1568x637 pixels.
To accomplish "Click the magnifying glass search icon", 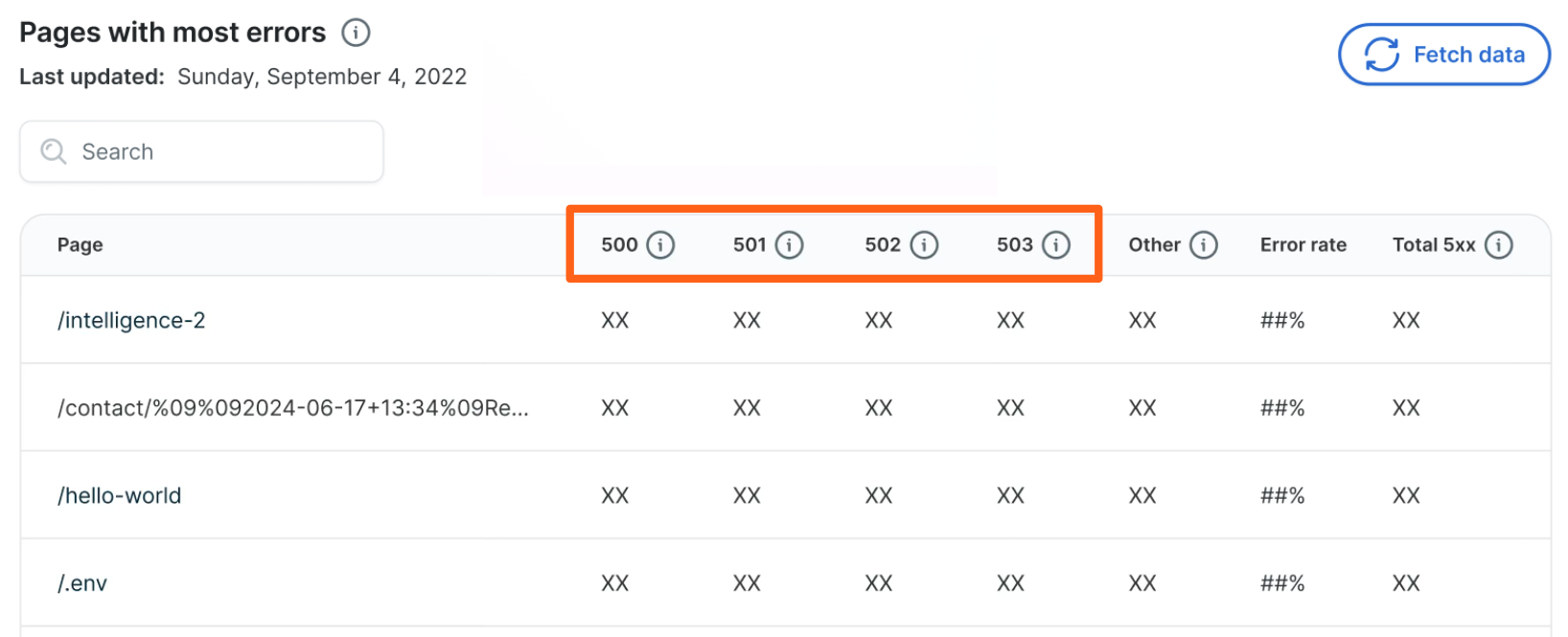I will (54, 151).
